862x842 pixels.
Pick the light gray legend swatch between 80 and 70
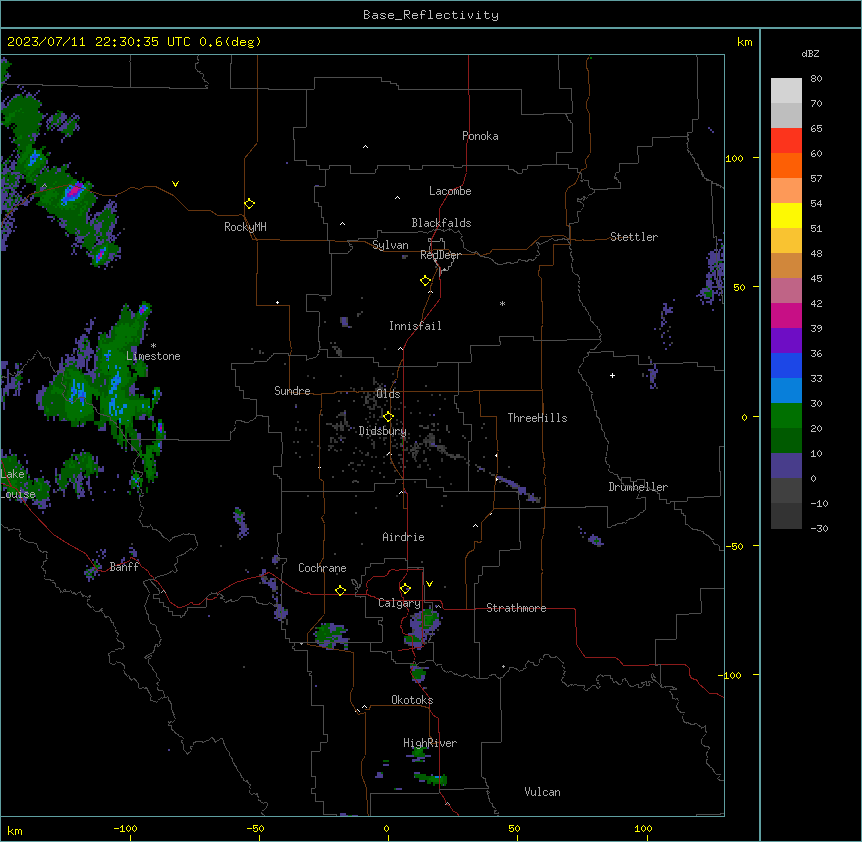[x=786, y=91]
